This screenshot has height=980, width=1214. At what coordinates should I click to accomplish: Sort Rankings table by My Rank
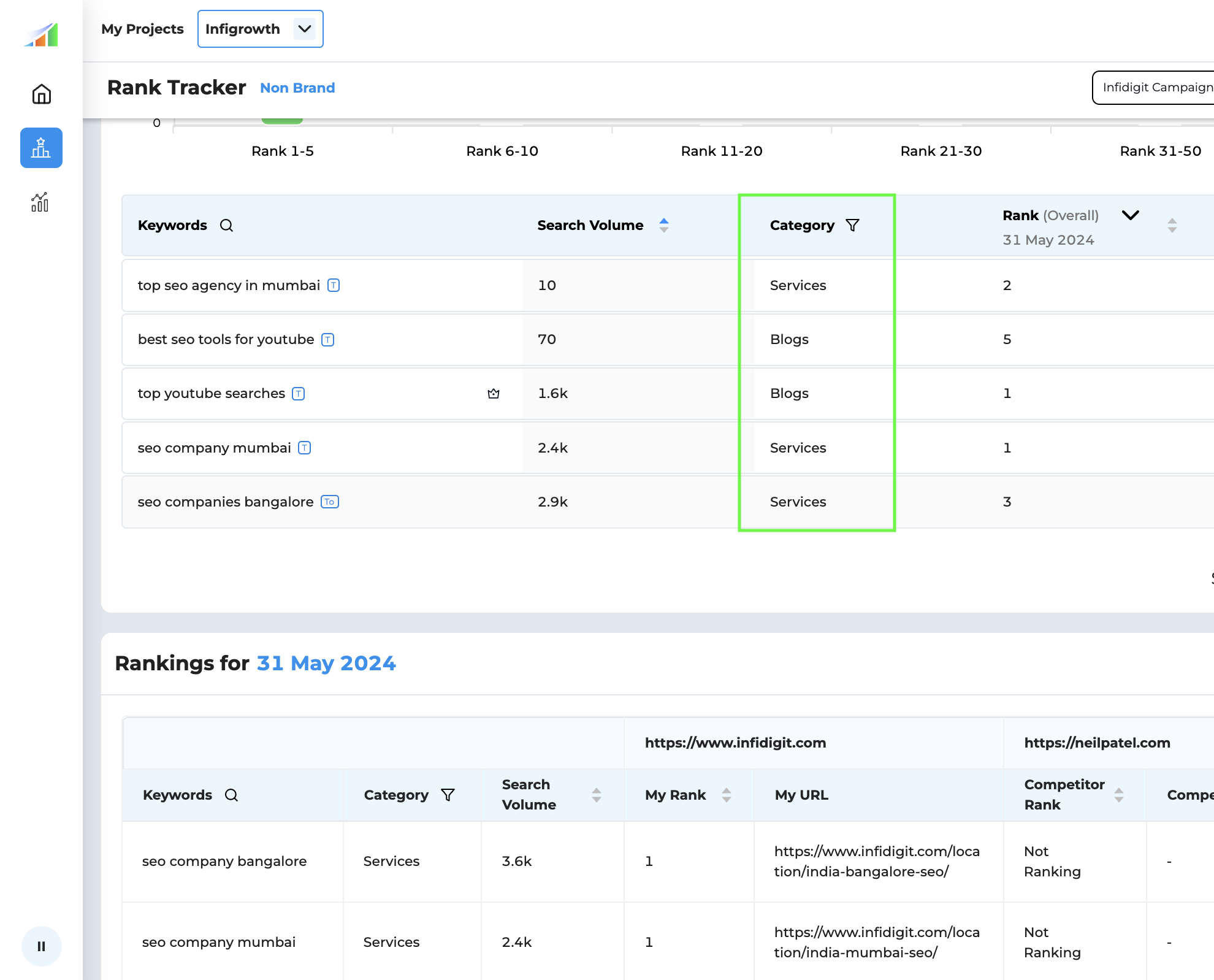(x=727, y=795)
